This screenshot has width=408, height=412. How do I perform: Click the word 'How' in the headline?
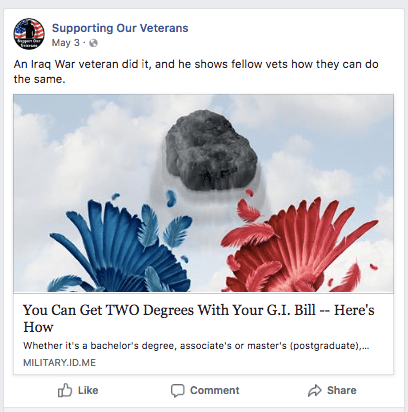click(38, 327)
